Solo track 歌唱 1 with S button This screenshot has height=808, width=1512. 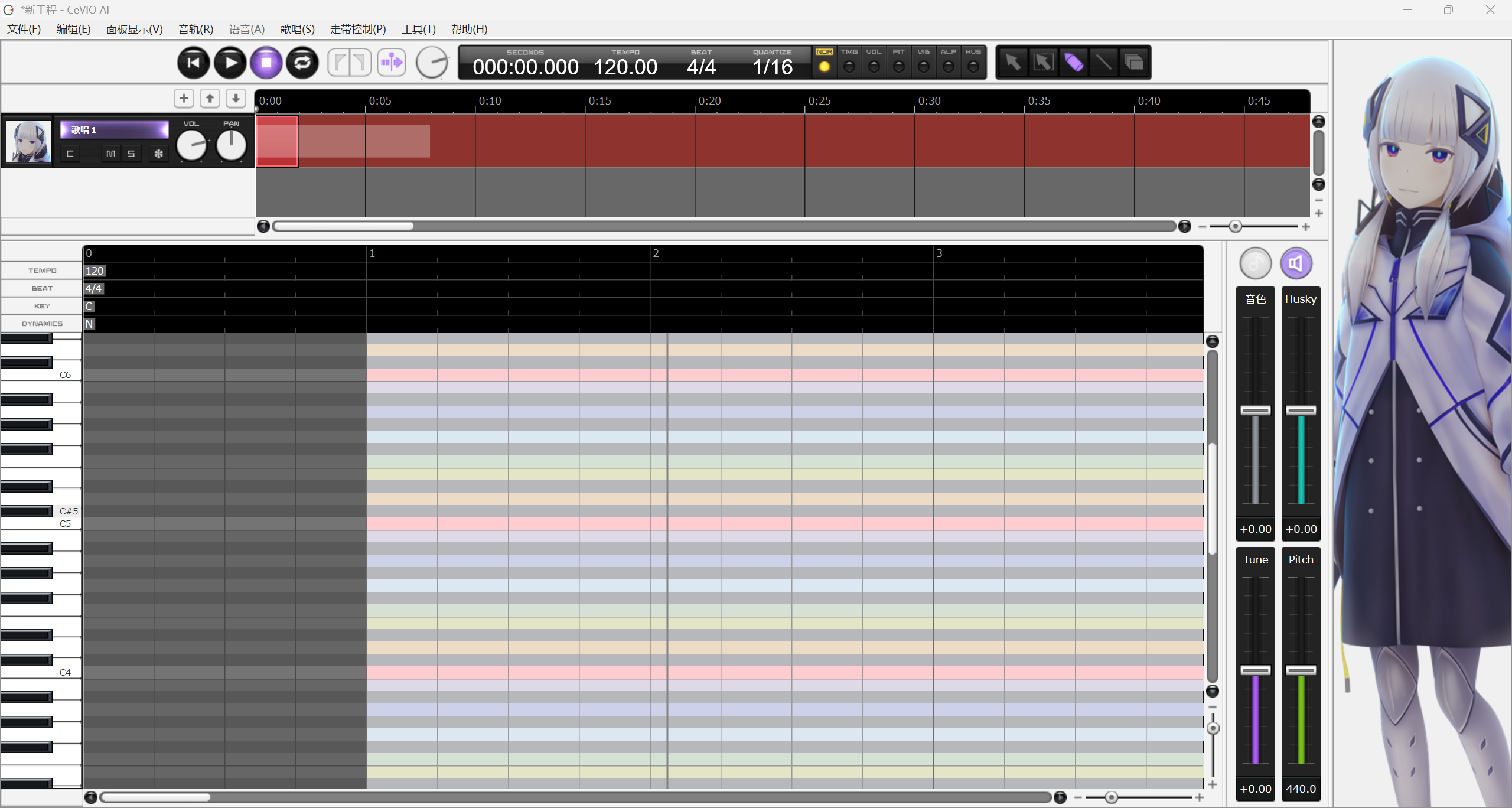[x=131, y=154]
